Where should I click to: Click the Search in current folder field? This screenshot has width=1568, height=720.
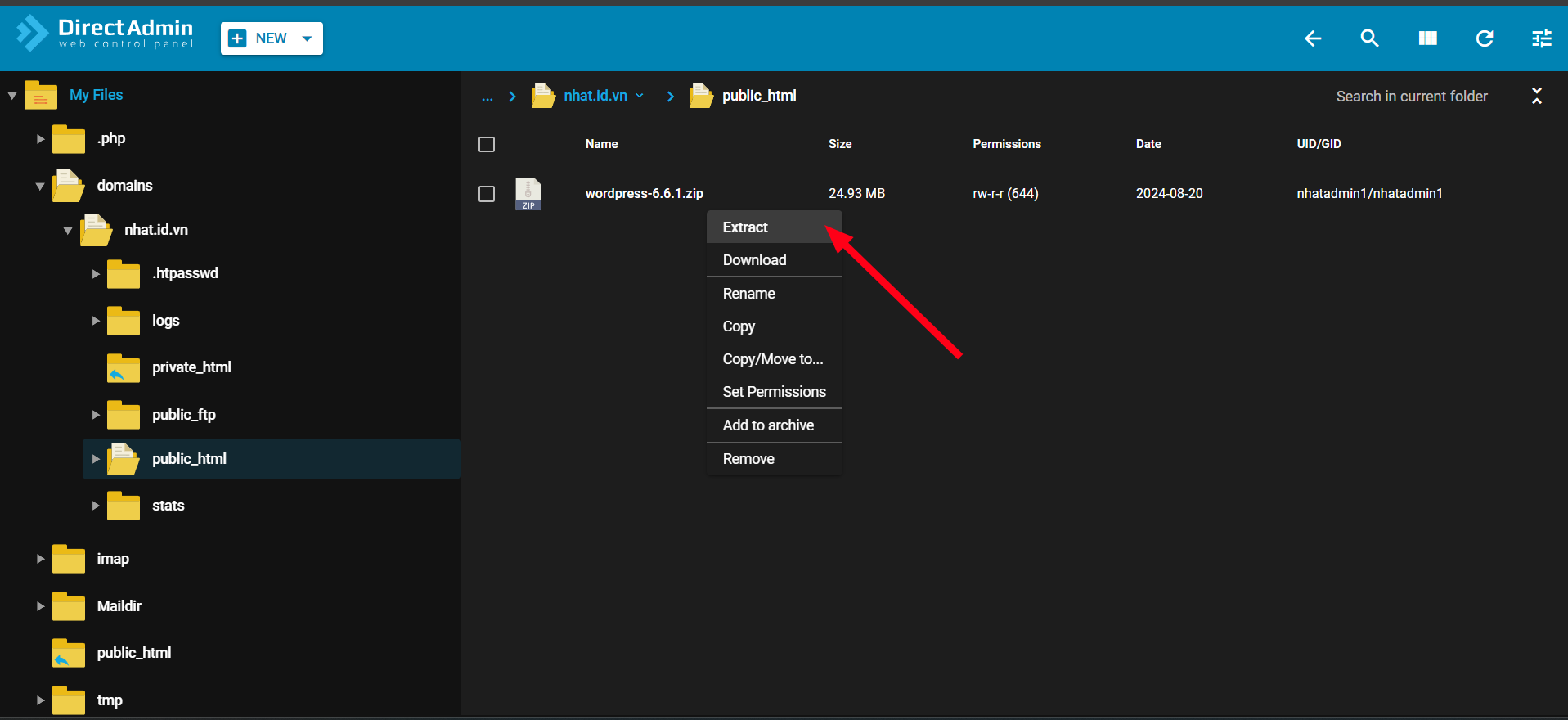(x=1413, y=97)
